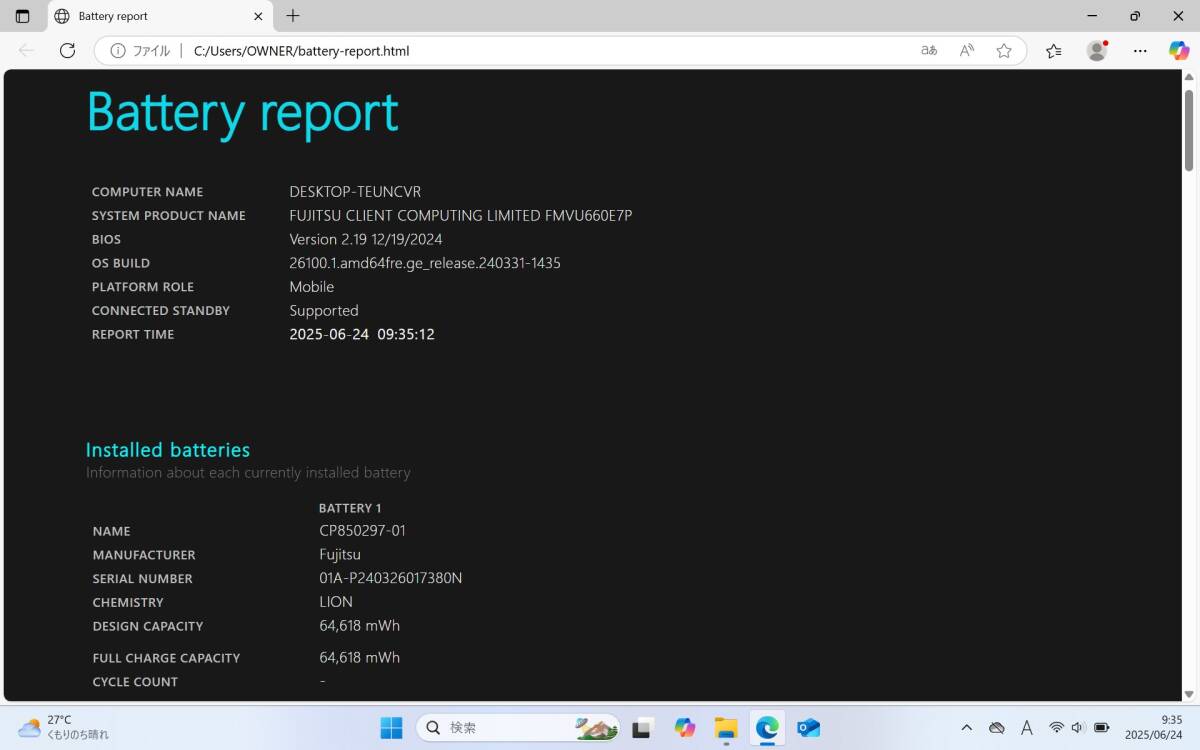This screenshot has height=750, width=1200.
Task: Open the Favorites list icon
Action: click(x=1054, y=51)
